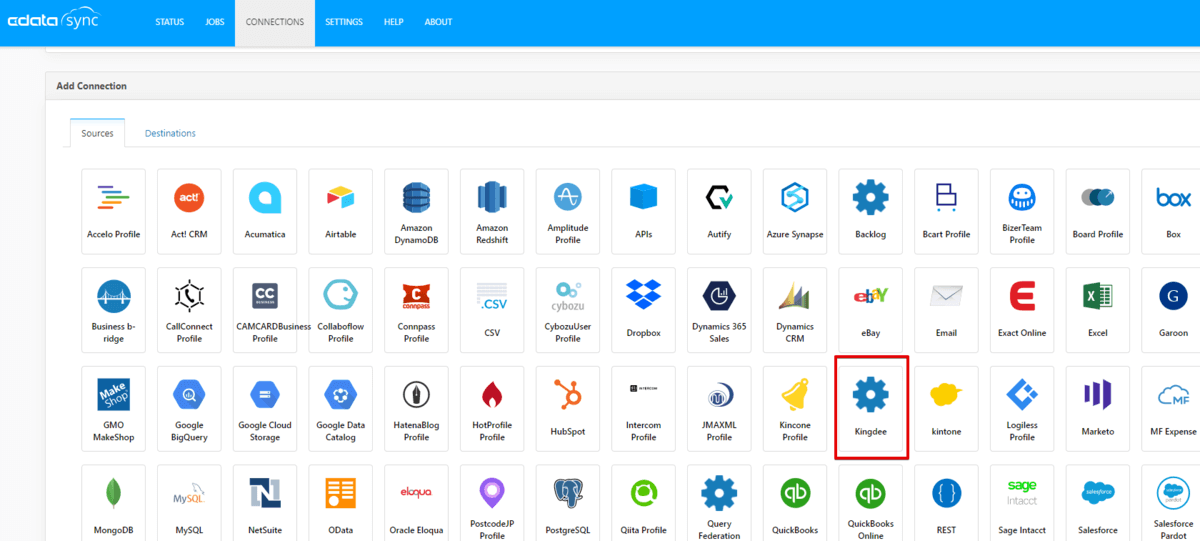Switch to the Destinations tab
This screenshot has width=1200, height=541.
pos(170,133)
